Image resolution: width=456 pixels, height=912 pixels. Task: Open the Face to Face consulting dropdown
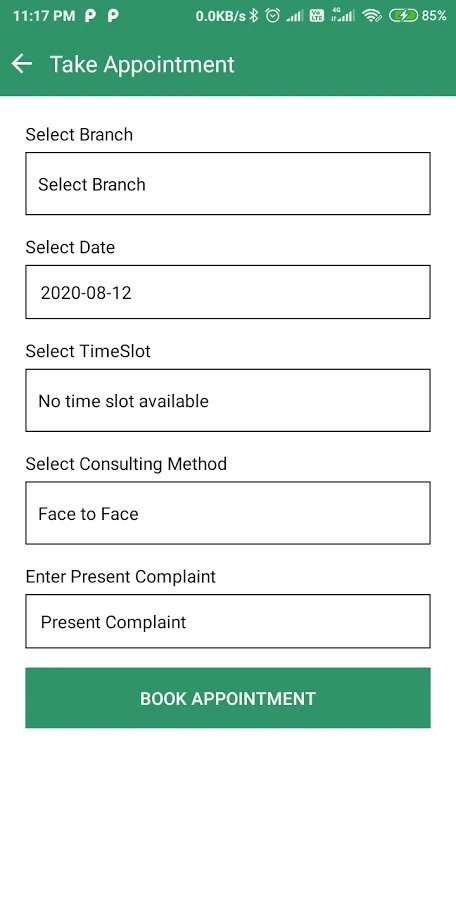tap(228, 513)
